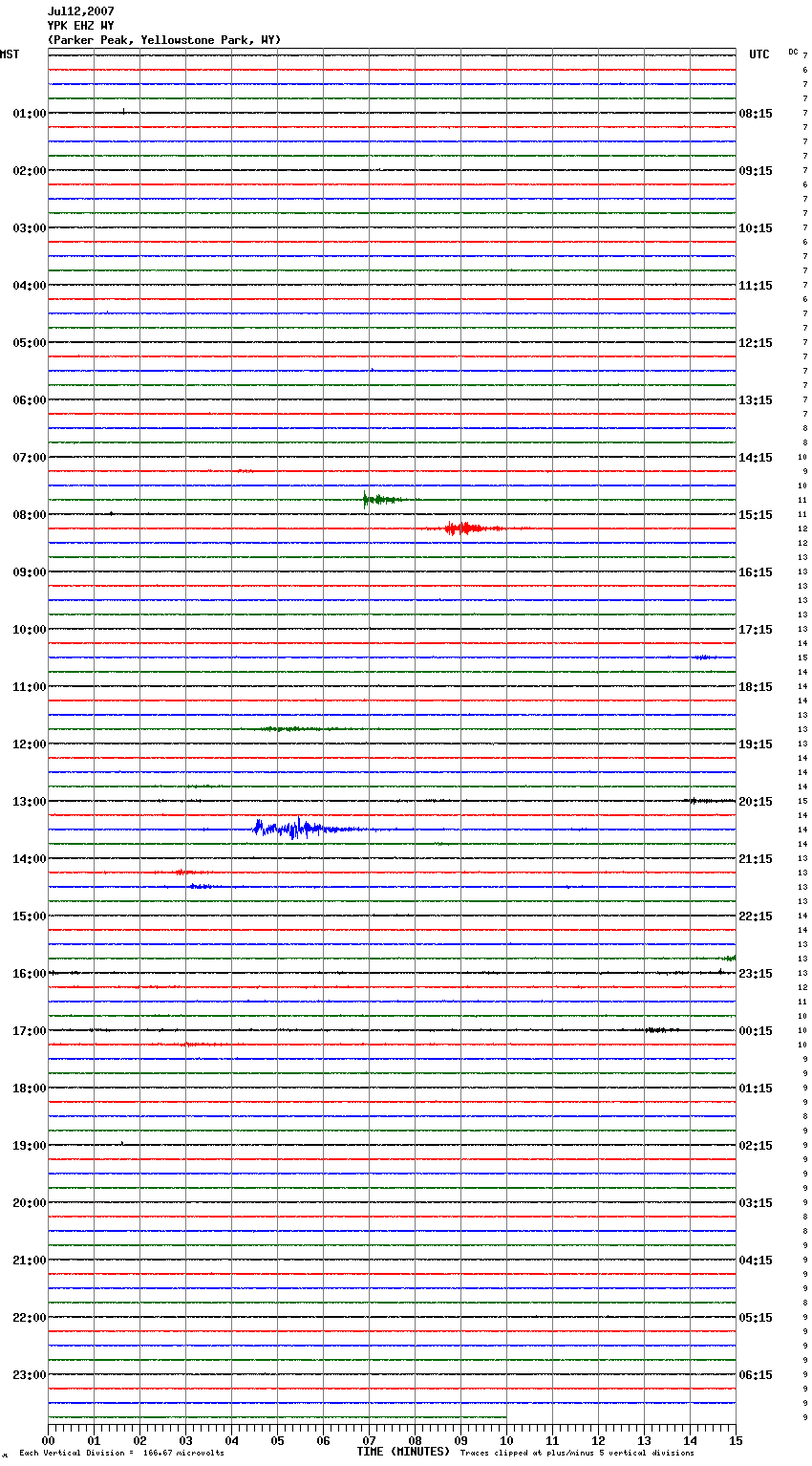Click the 06:15 UTC time label
Image resolution: width=812 pixels, height=1466 pixels.
[756, 1375]
